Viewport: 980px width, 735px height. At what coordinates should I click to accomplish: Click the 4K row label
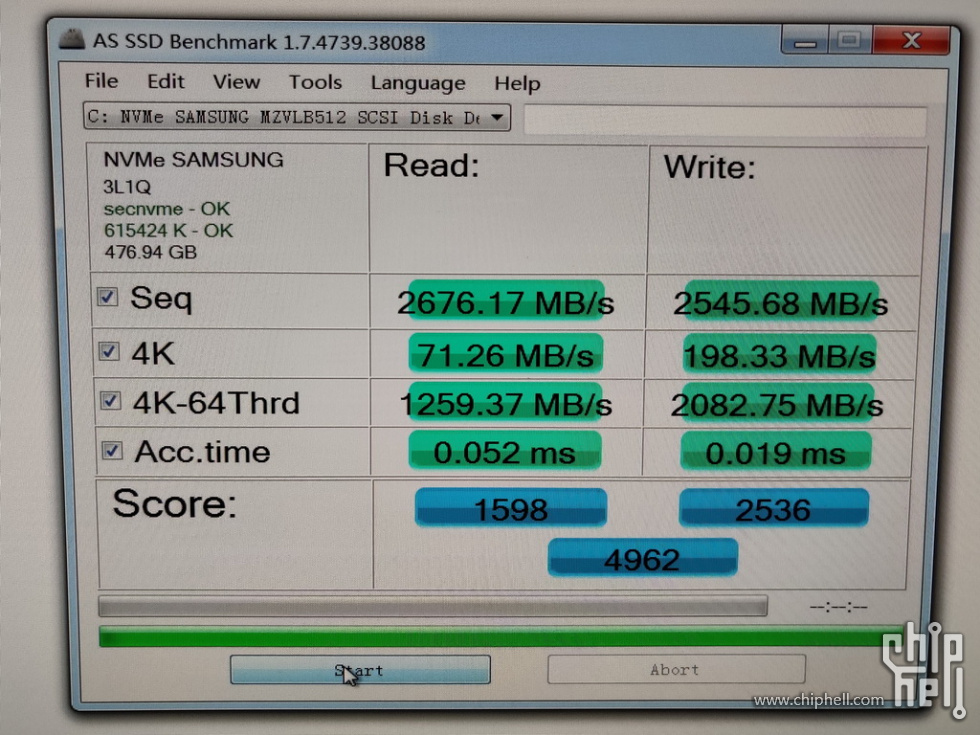point(153,353)
